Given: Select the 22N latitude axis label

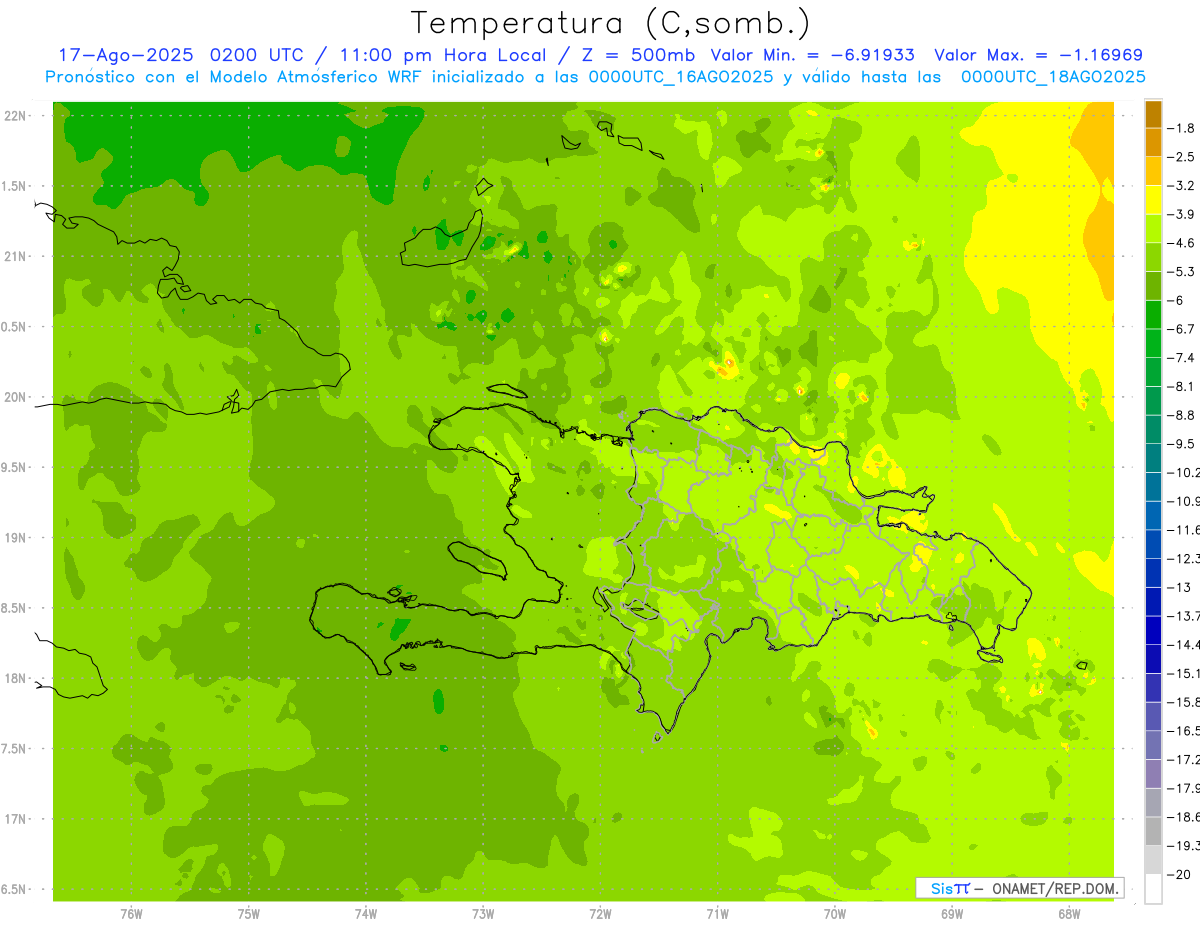Looking at the screenshot, I should (x=15, y=116).
